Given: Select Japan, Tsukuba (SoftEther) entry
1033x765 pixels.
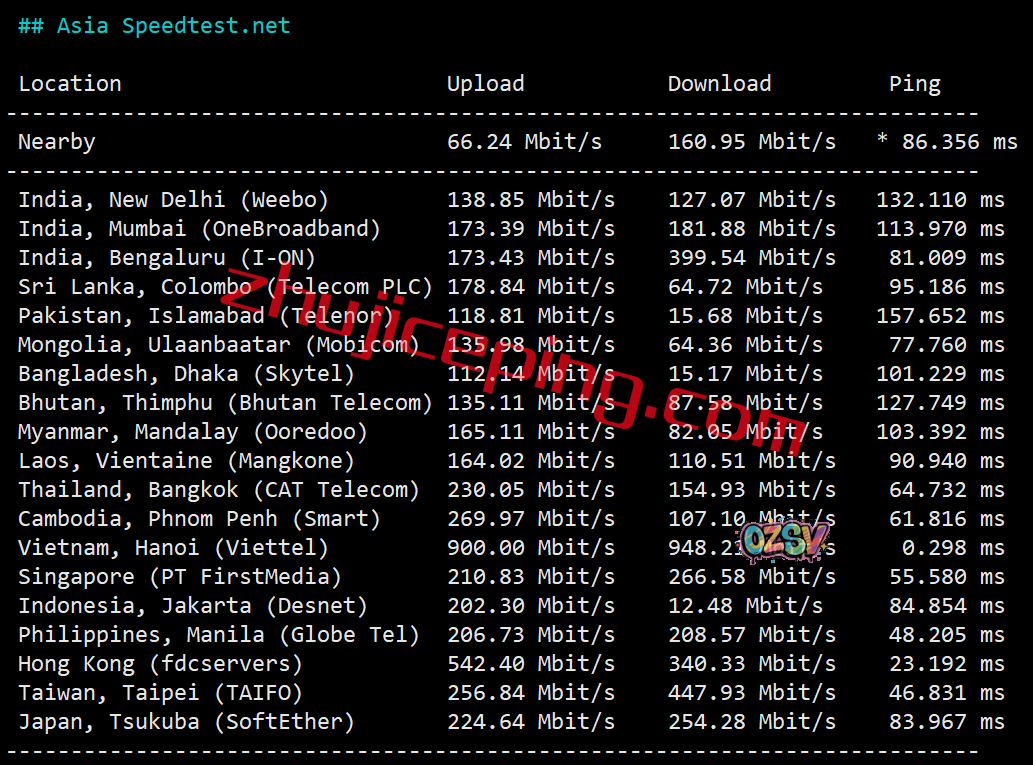Looking at the screenshot, I should tap(186, 722).
